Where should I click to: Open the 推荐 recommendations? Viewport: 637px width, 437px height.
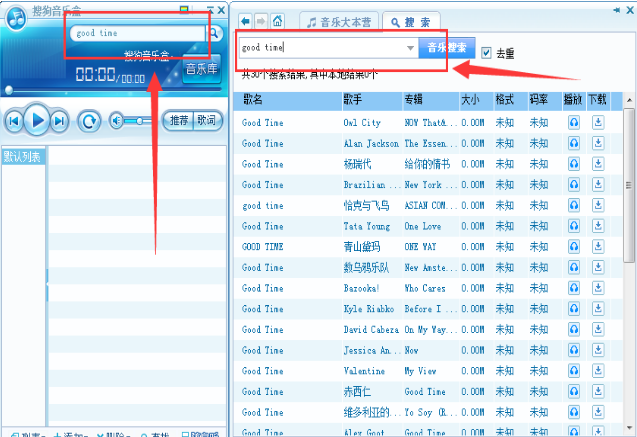coord(178,120)
